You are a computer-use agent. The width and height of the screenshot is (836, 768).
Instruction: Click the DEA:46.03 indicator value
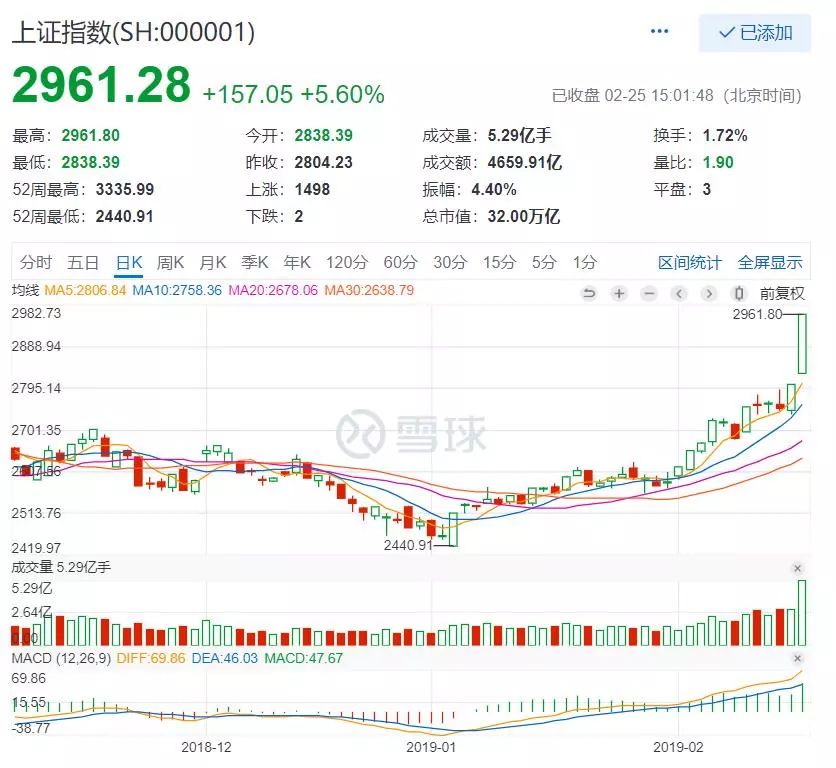[x=224, y=659]
